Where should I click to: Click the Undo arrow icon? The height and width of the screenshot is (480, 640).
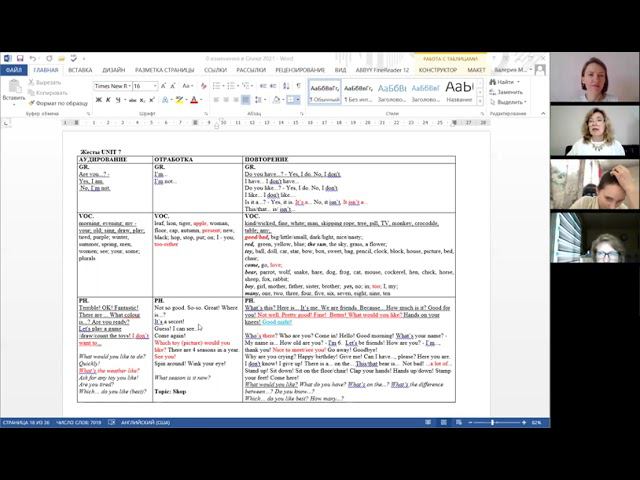click(33, 59)
